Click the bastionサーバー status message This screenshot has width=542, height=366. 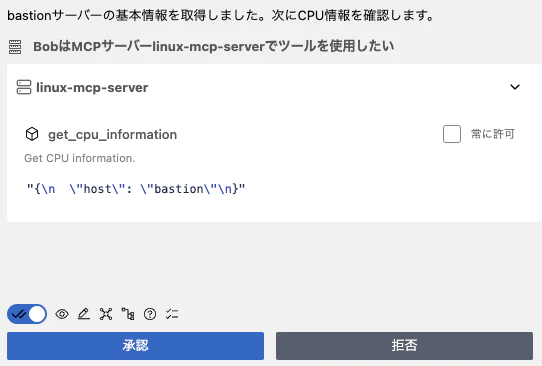point(220,16)
